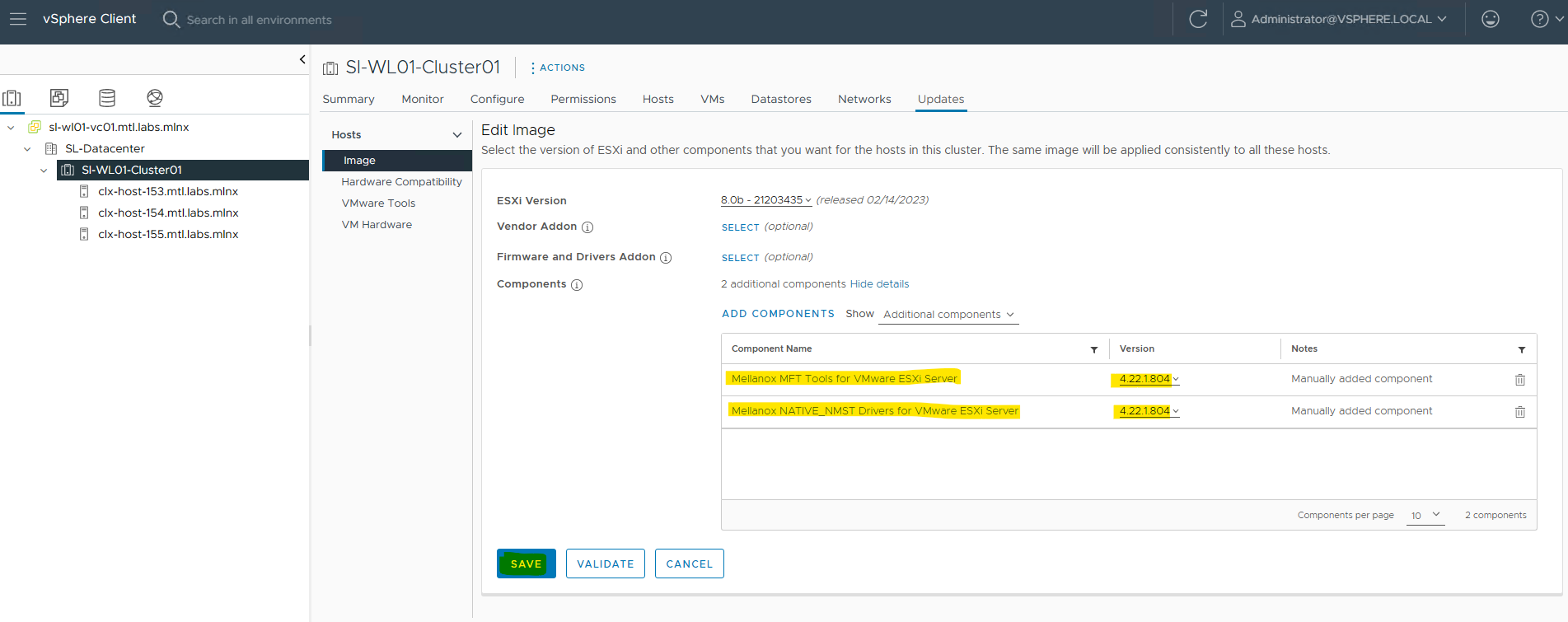Collapse the left navigation pane
The width and height of the screenshot is (1568, 622).
[302, 59]
